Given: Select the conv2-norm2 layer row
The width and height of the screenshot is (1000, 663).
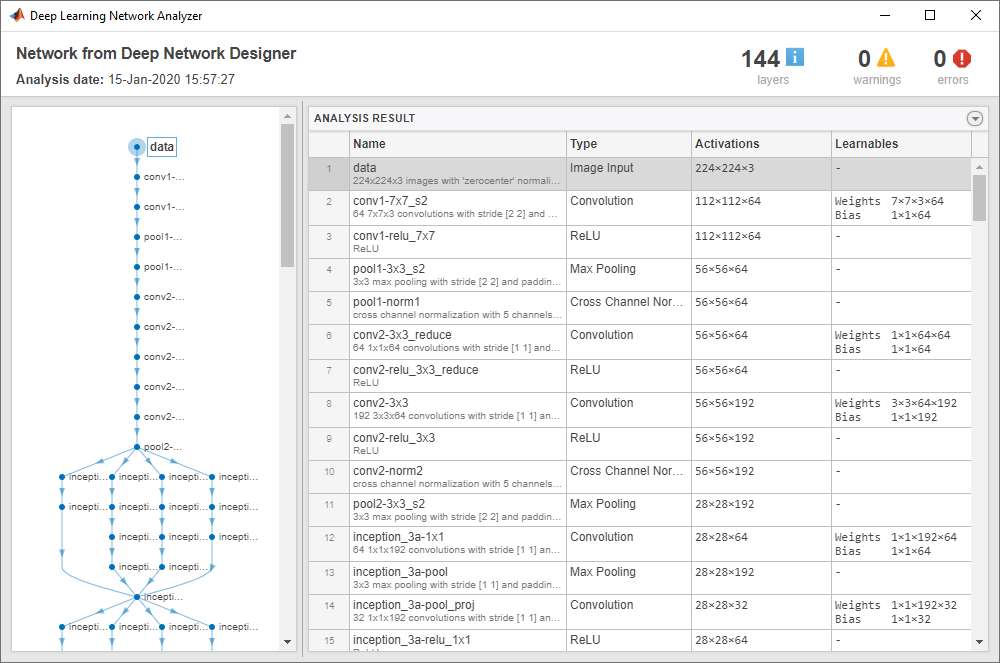Looking at the screenshot, I should click(640, 477).
